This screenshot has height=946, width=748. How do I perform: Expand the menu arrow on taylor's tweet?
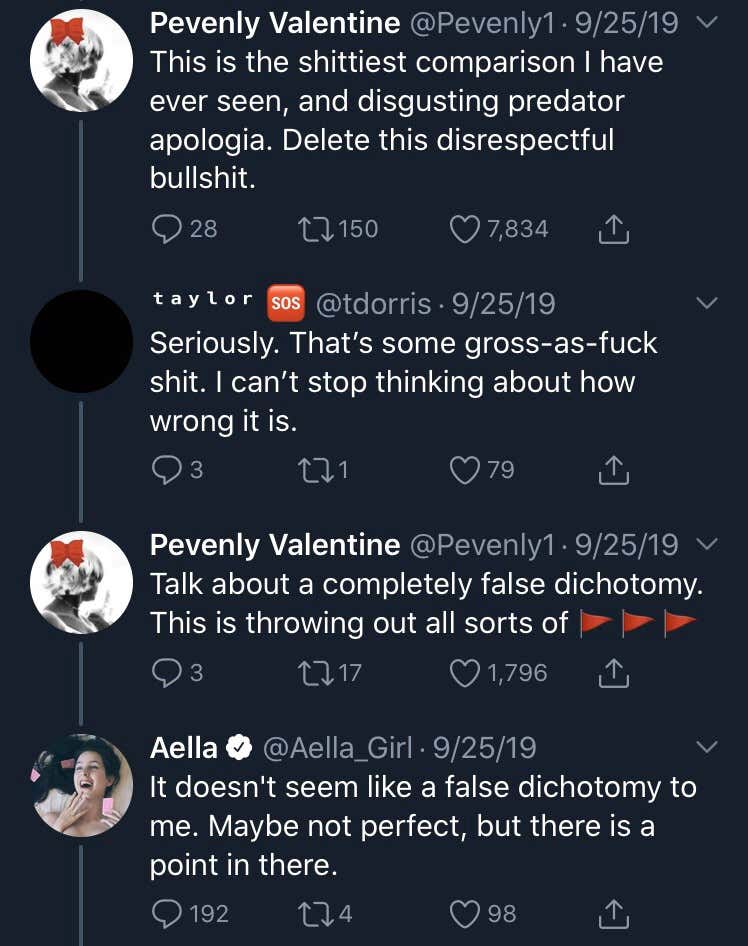click(x=706, y=303)
